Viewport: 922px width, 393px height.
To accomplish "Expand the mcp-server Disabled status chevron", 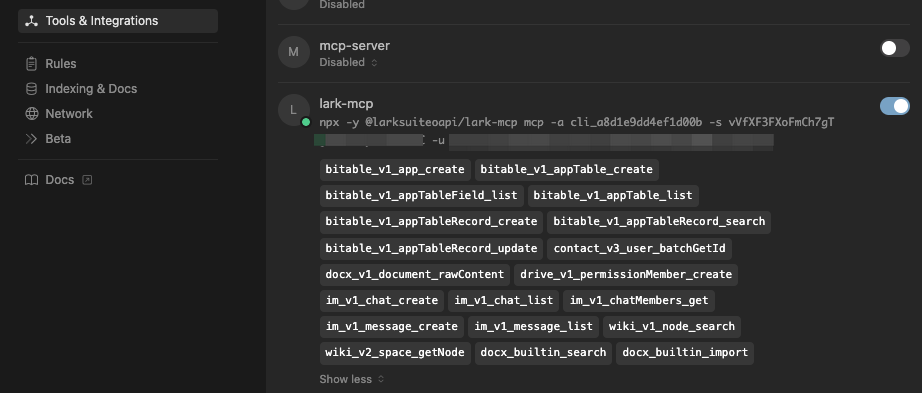I will (x=373, y=62).
